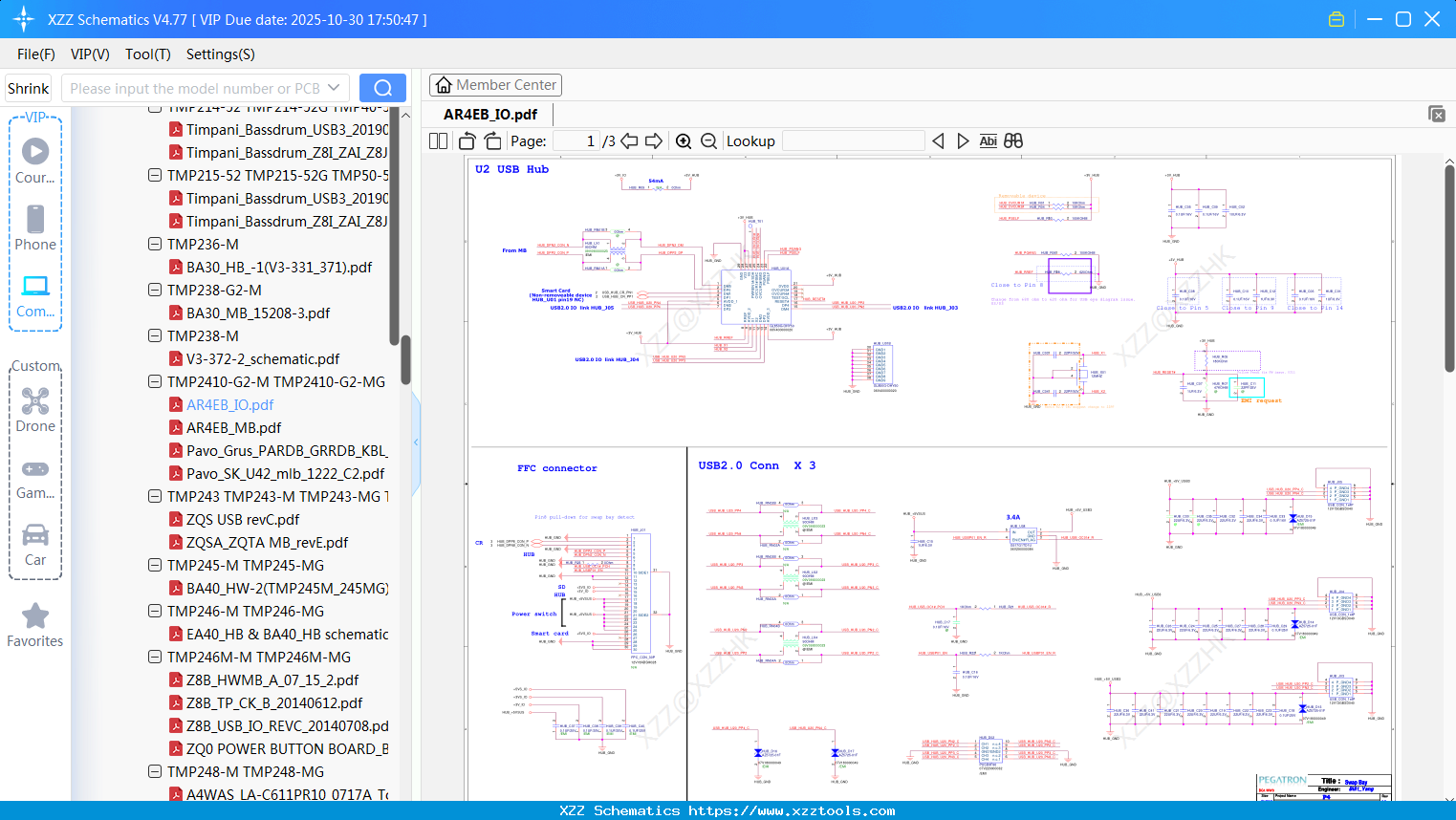1456x820 pixels.
Task: Open the Favorites section
Action: (x=35, y=626)
